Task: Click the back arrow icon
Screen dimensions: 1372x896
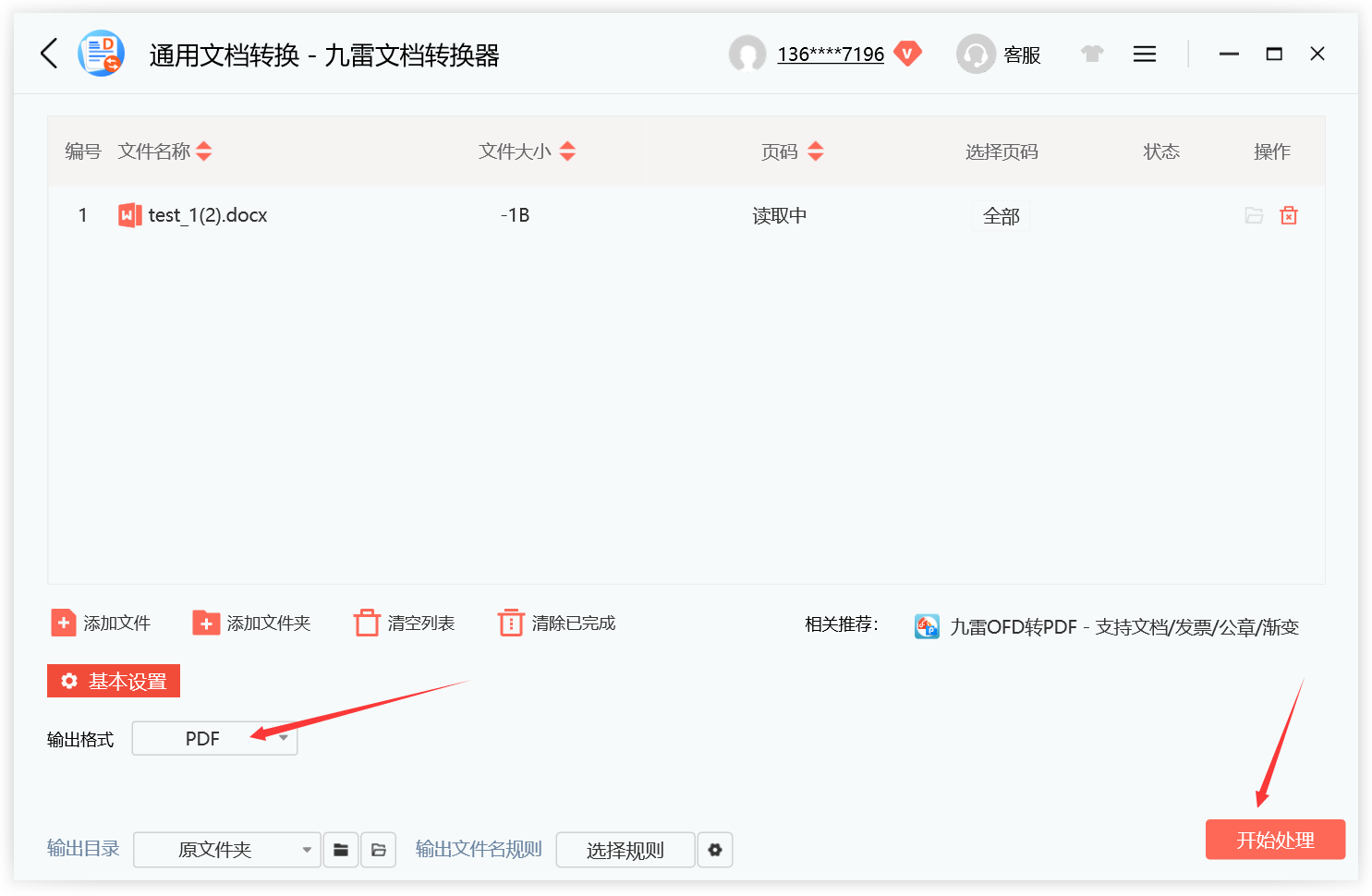Action: click(50, 54)
